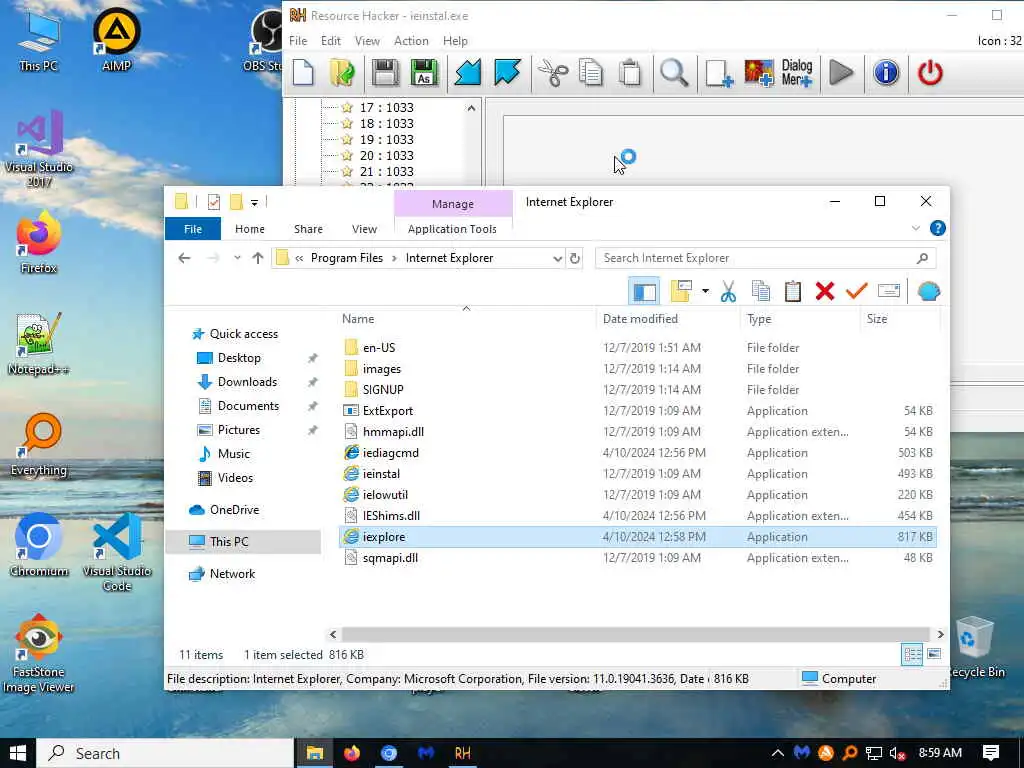The height and width of the screenshot is (768, 1024).
Task: Open Action menu in Resource Hacker
Action: pos(411,40)
